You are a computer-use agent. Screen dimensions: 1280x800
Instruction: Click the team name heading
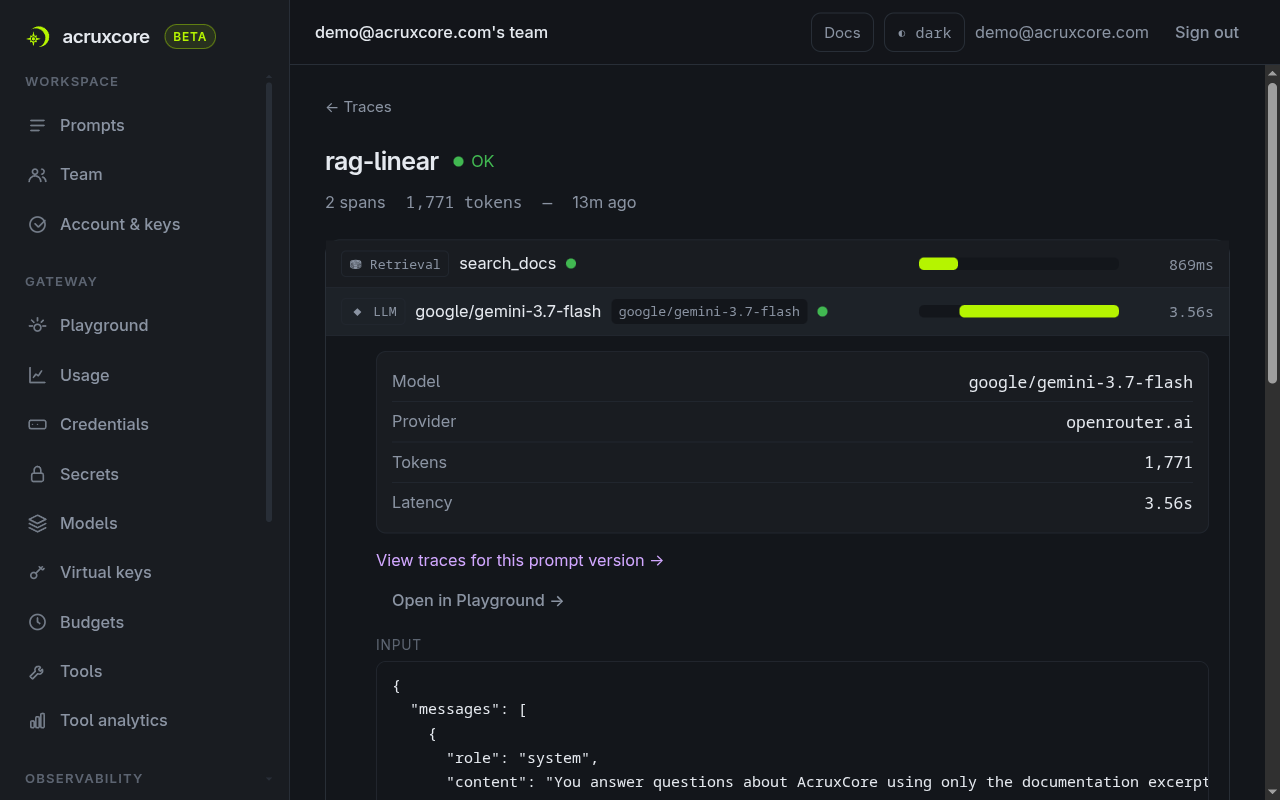431,32
